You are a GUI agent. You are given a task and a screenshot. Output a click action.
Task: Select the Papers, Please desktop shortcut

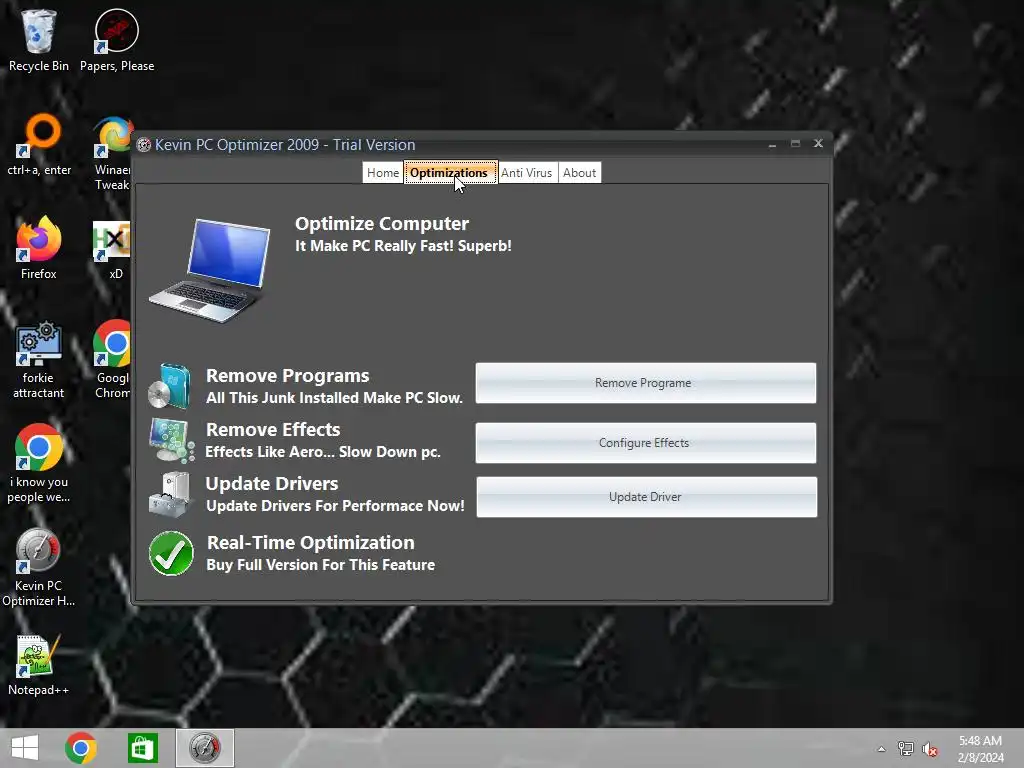[x=117, y=40]
